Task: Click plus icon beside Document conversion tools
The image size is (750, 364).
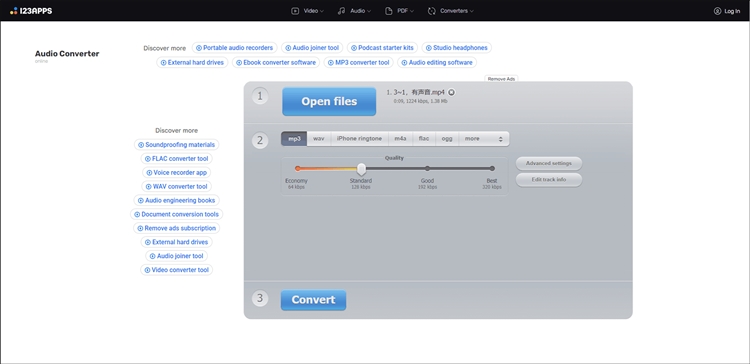Action: [x=137, y=215]
